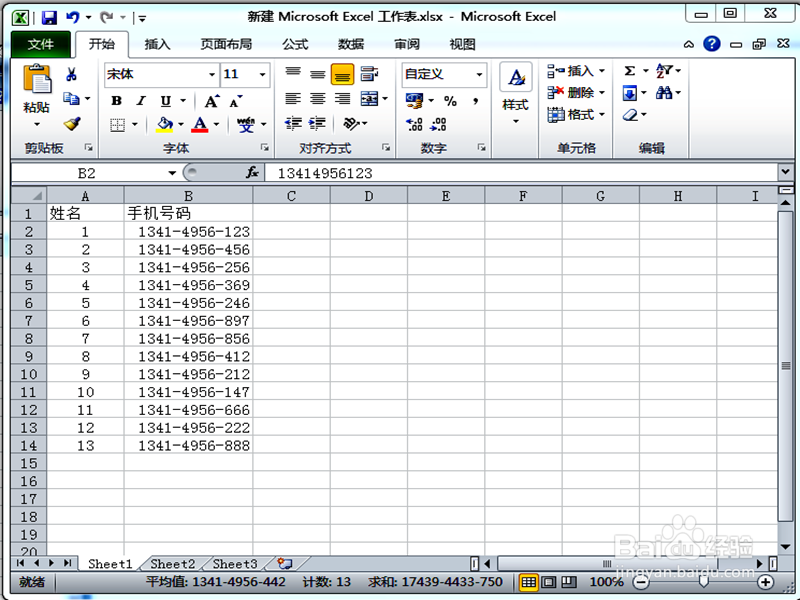
Task: Click the Insert Function fx icon
Action: [x=252, y=172]
